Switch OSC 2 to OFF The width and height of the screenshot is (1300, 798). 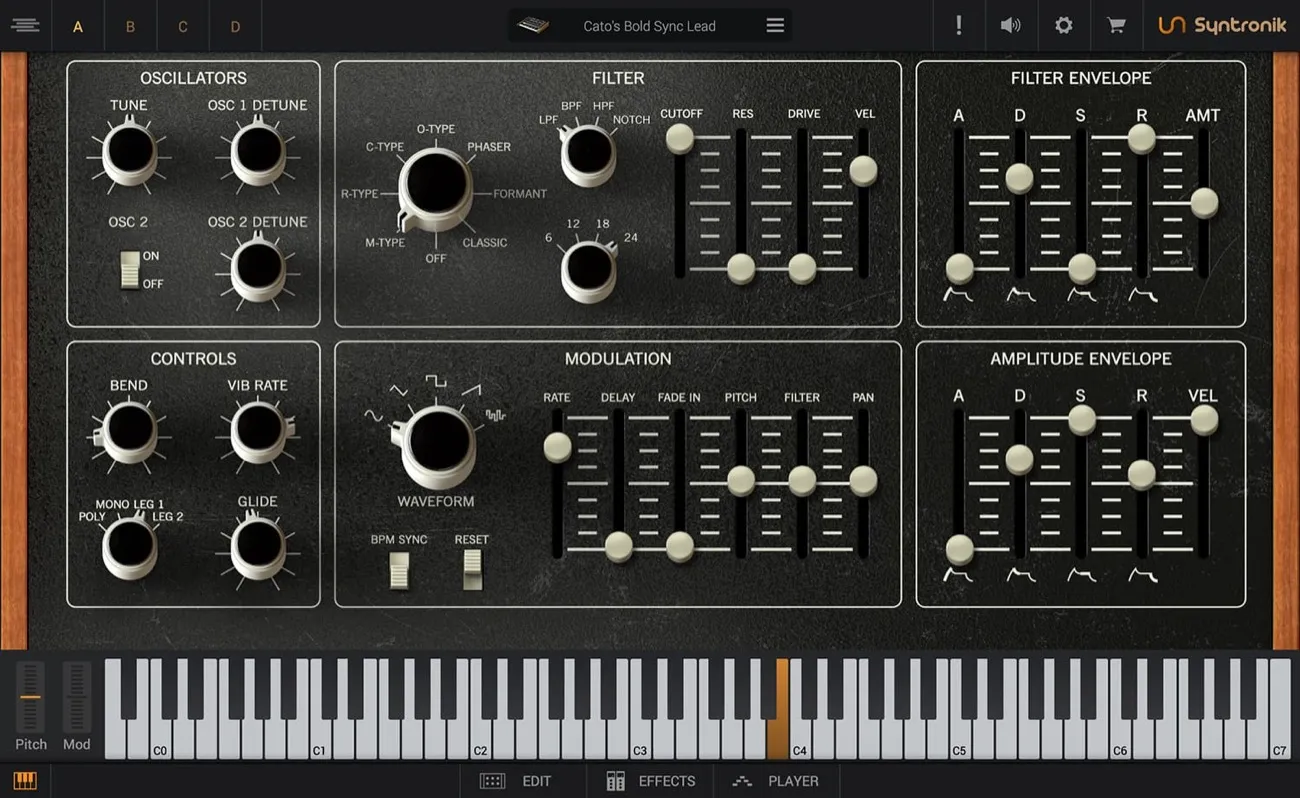(x=129, y=282)
